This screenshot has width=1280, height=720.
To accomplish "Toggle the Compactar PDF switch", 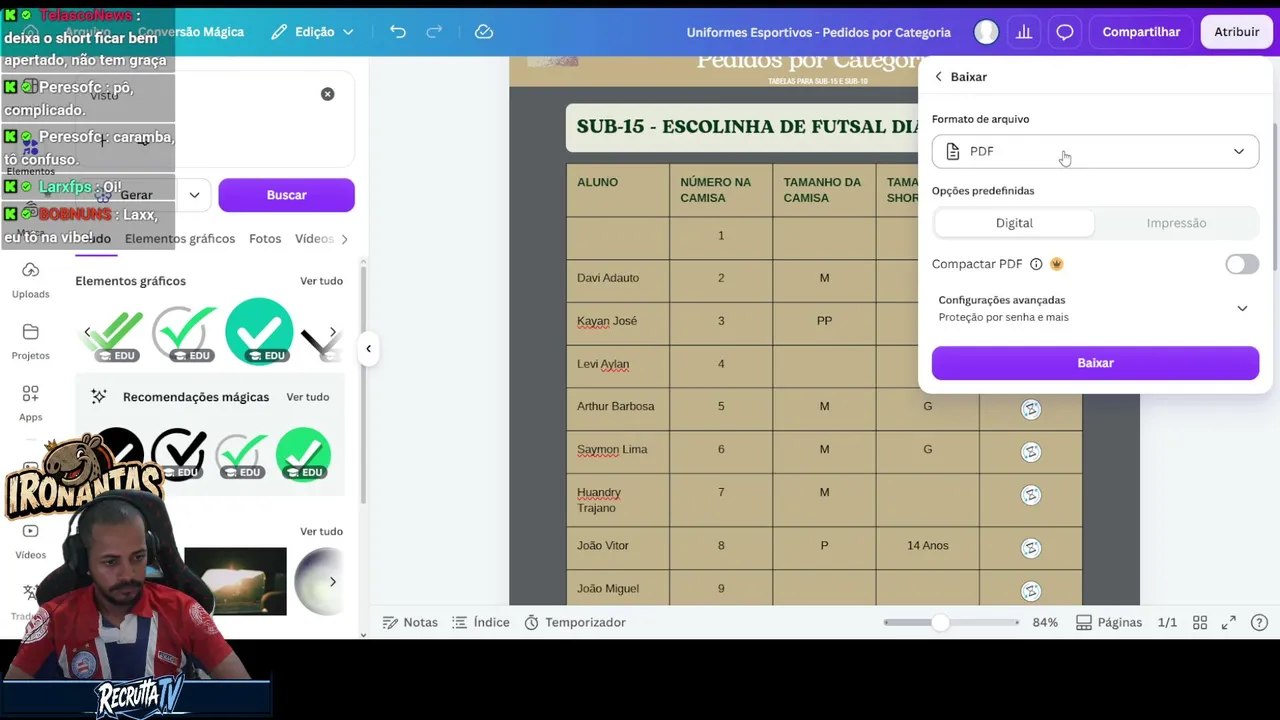I will tap(1242, 264).
